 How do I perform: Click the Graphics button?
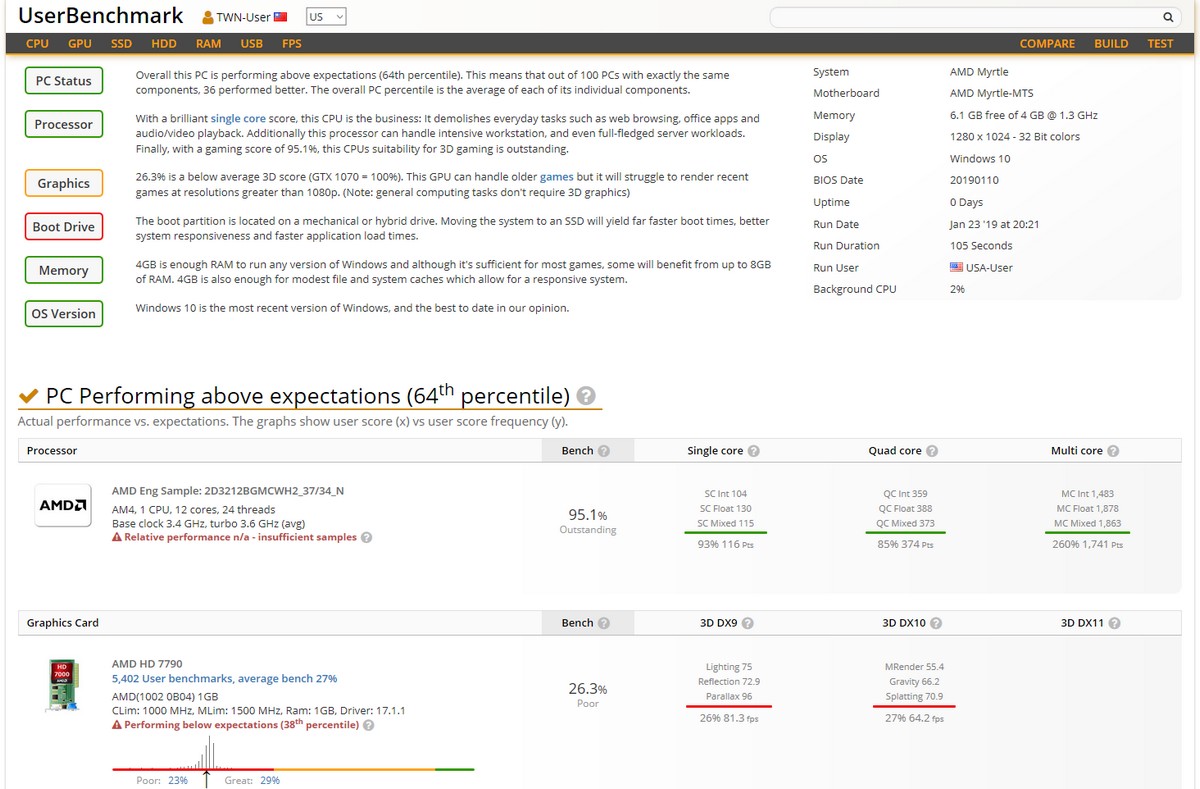(x=64, y=183)
